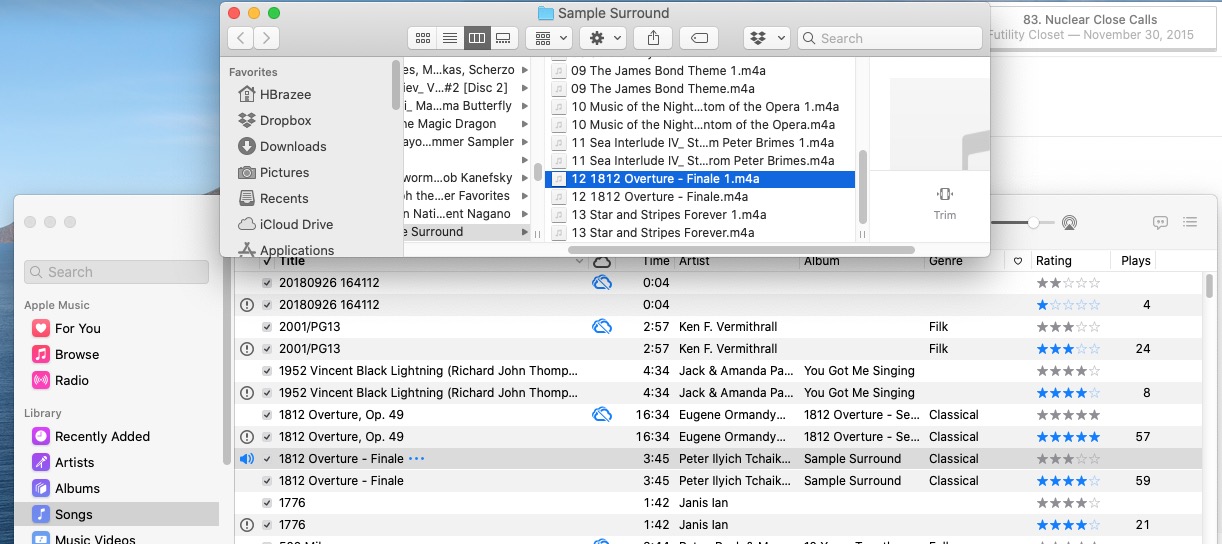Set star rating for 1776, 21 plays

coord(1068,525)
